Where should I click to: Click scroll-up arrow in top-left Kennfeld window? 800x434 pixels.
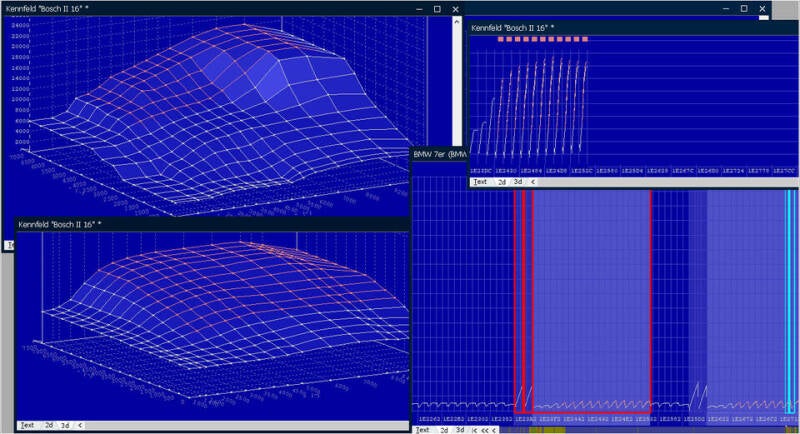coord(457,21)
